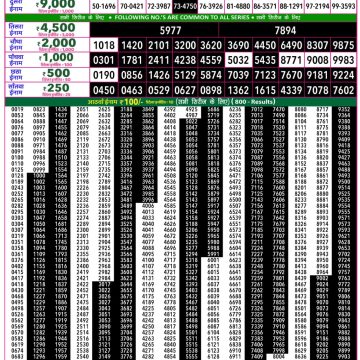The image size is (360, 360).
Task: Click the number 0856
Action: click(132, 75)
